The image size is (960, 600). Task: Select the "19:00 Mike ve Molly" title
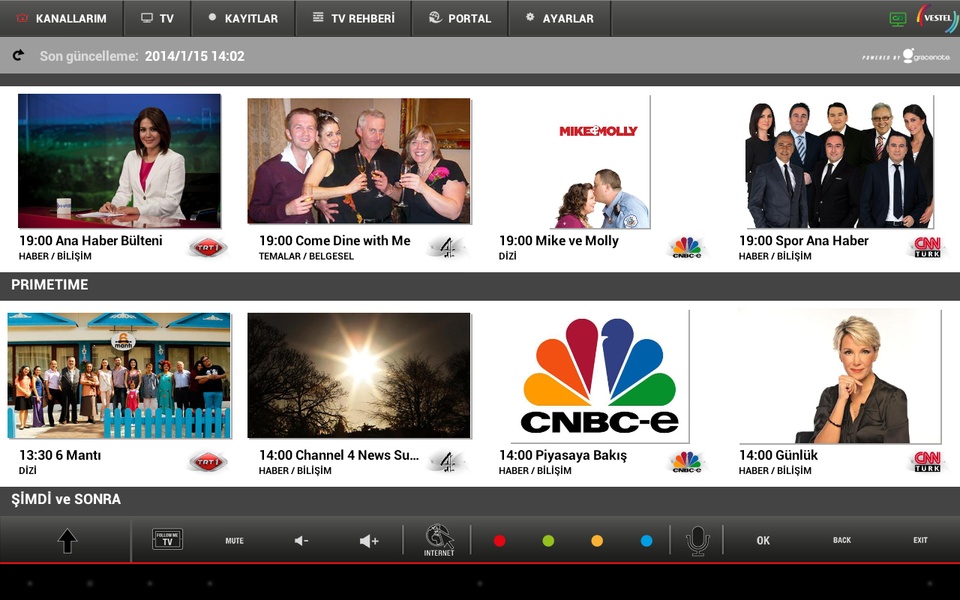558,241
